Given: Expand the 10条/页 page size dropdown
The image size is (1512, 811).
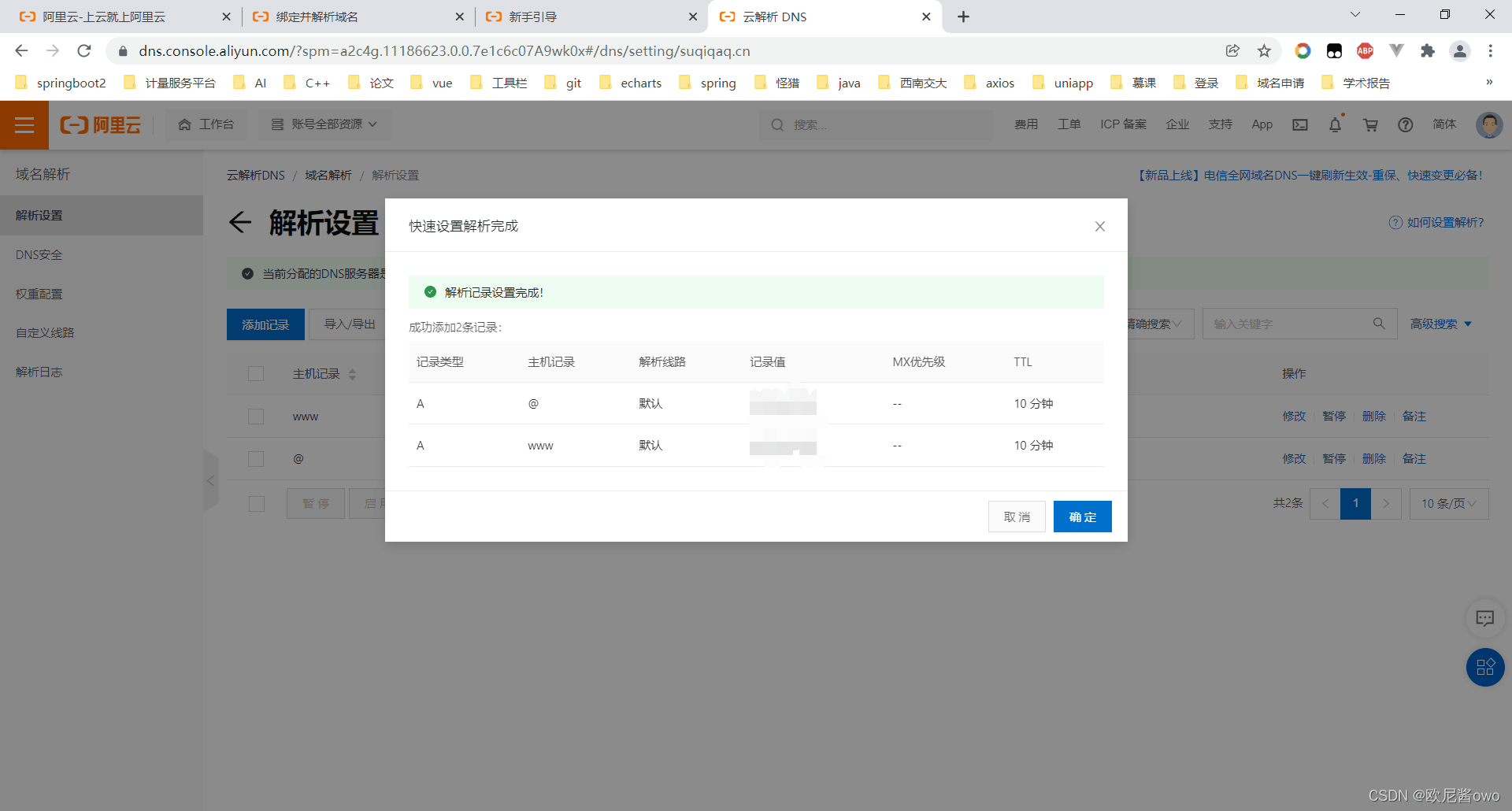Looking at the screenshot, I should (x=1448, y=503).
